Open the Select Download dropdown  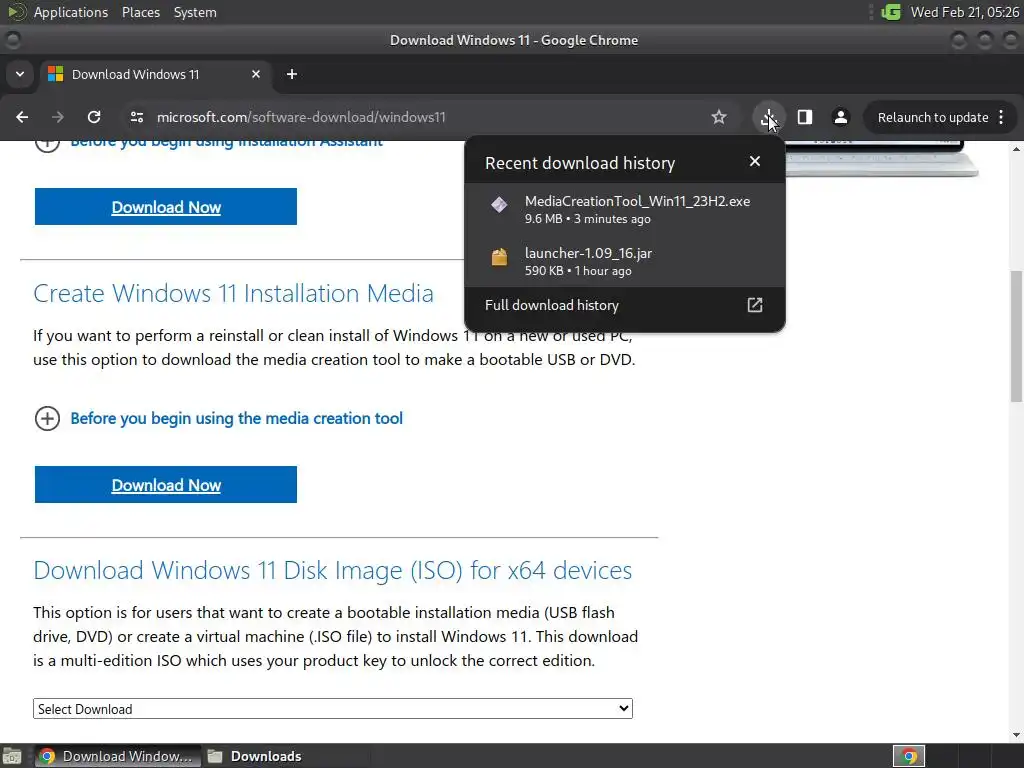pos(332,709)
